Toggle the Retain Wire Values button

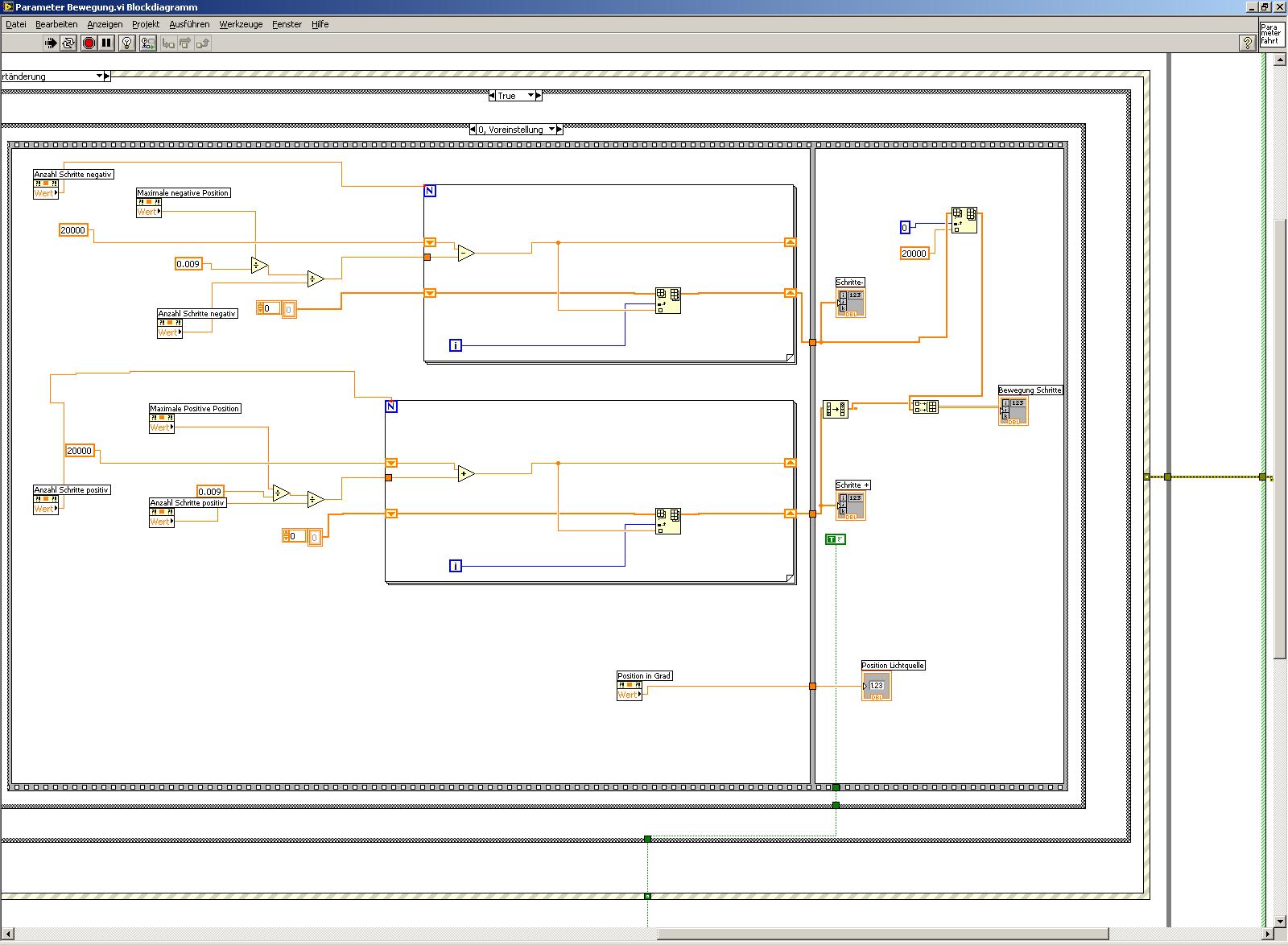click(x=147, y=43)
